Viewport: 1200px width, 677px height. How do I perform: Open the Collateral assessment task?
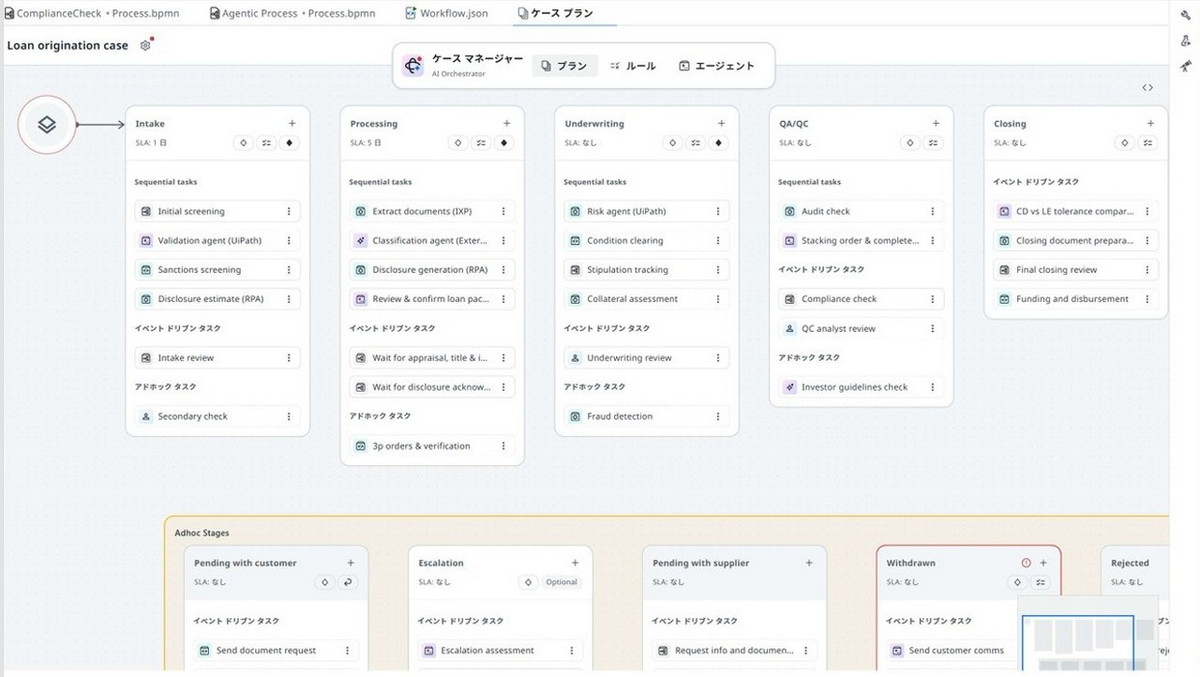tap(647, 299)
